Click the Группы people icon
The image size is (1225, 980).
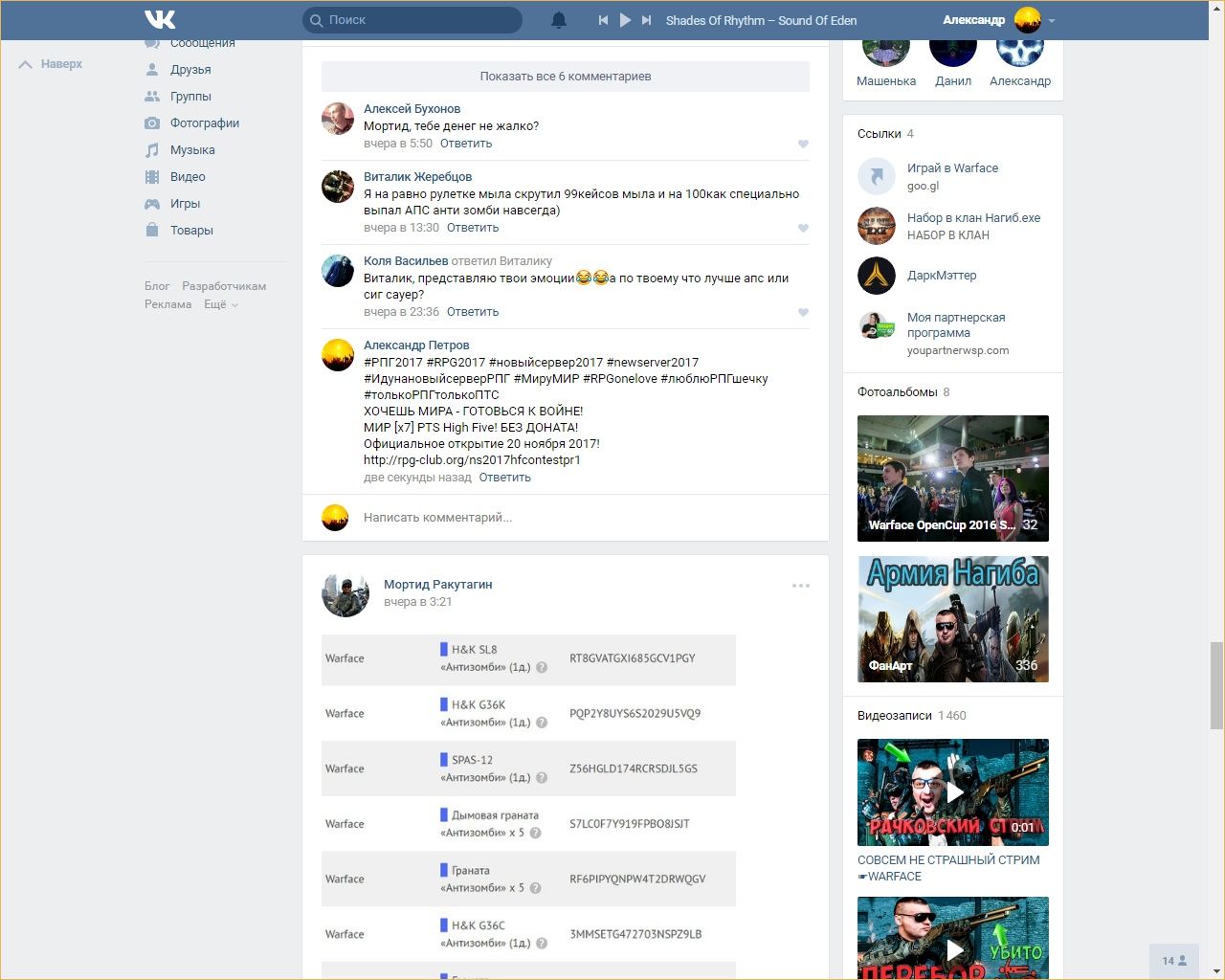(152, 97)
